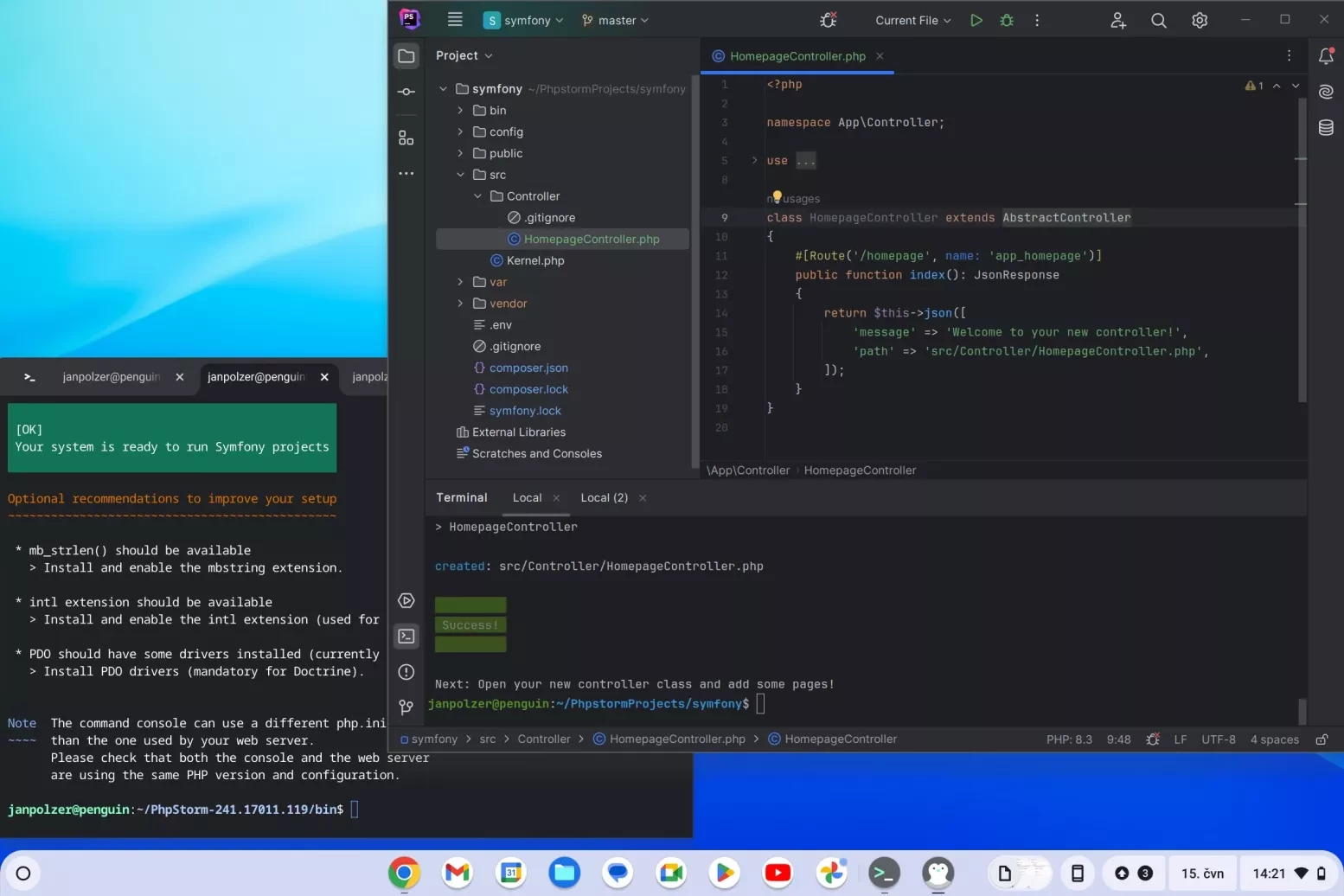Open the Database tool window icon
This screenshot has height=896, width=1344.
tap(1326, 128)
